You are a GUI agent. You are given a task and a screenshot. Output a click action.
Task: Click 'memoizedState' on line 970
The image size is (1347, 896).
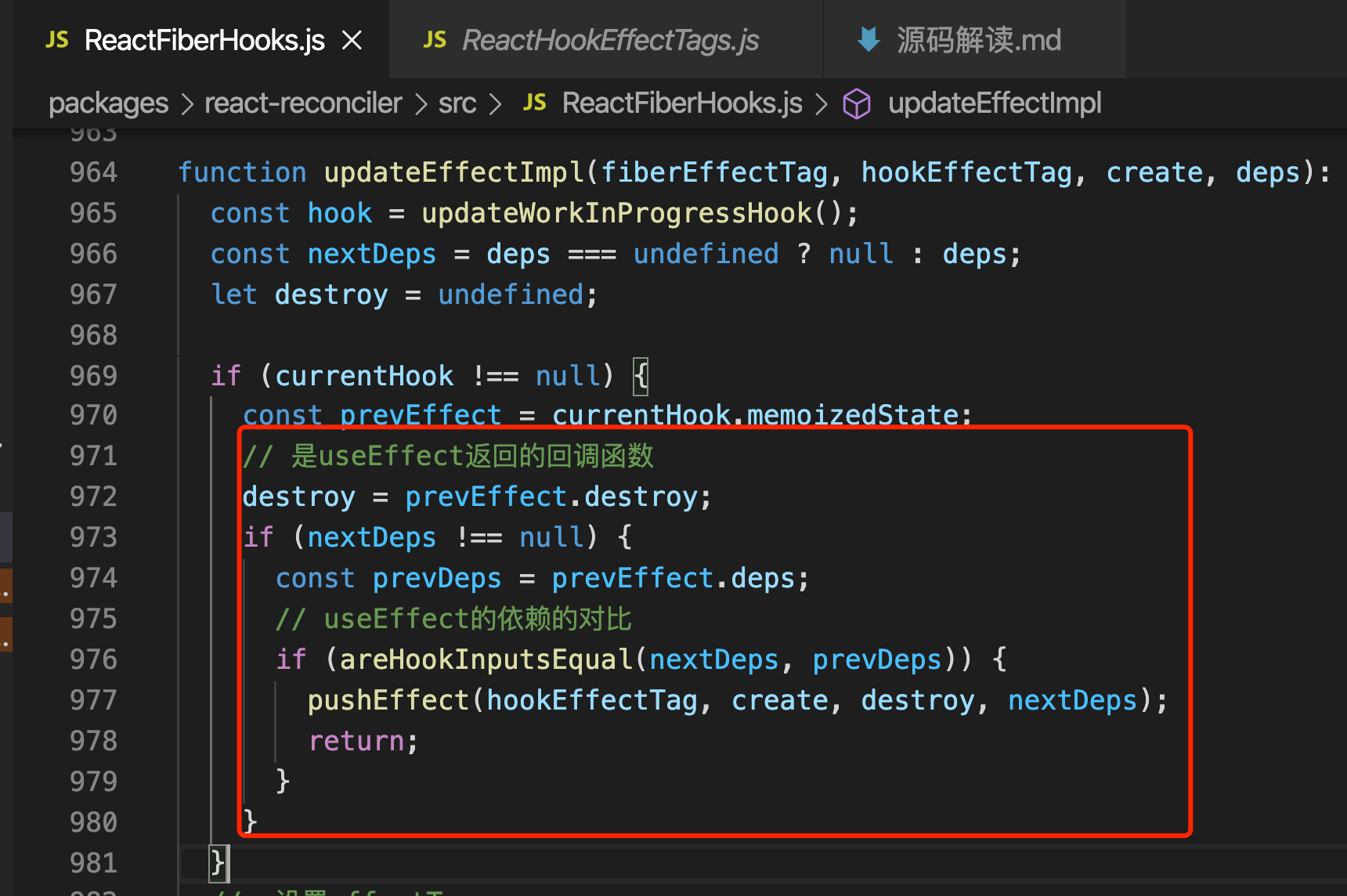click(x=853, y=415)
